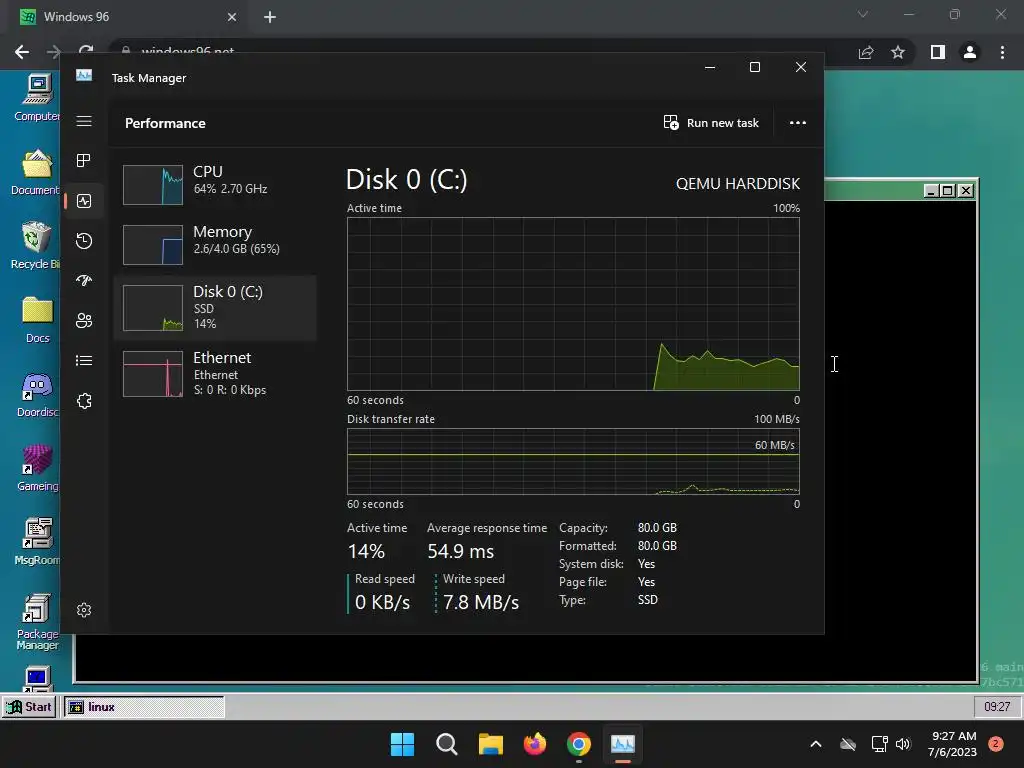Open the Recycle Bin desktop icon

tap(35, 246)
